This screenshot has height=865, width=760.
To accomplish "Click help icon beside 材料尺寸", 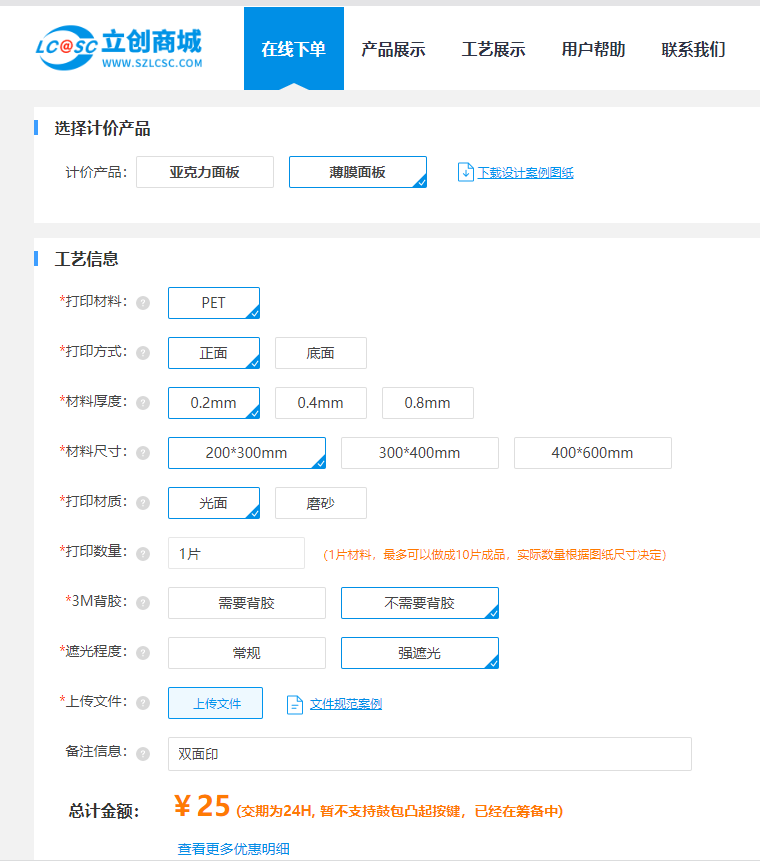I will 143,453.
